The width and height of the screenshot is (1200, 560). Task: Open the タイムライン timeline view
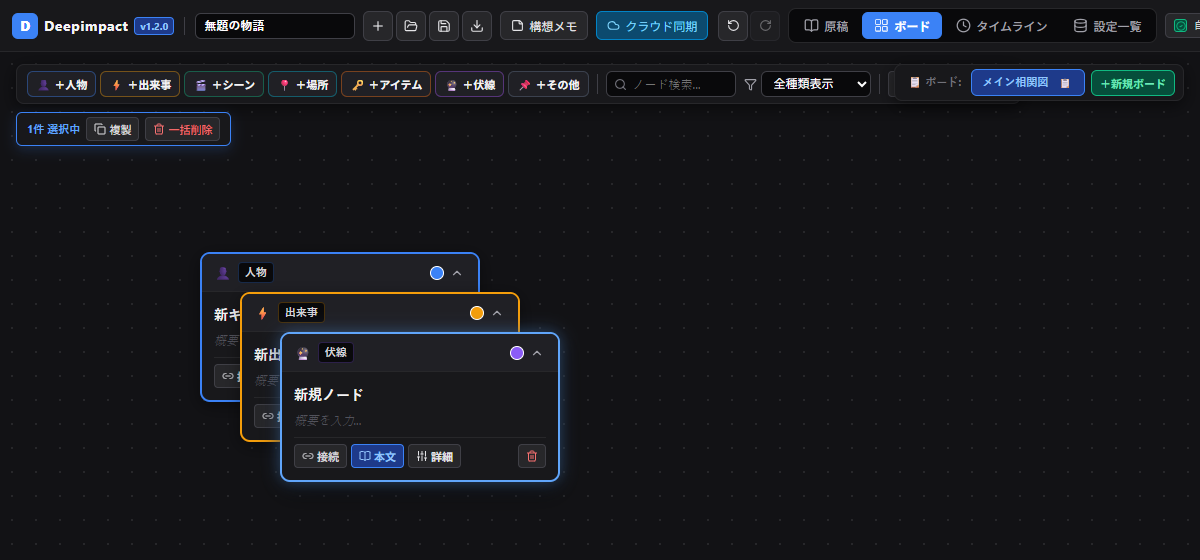[1002, 26]
